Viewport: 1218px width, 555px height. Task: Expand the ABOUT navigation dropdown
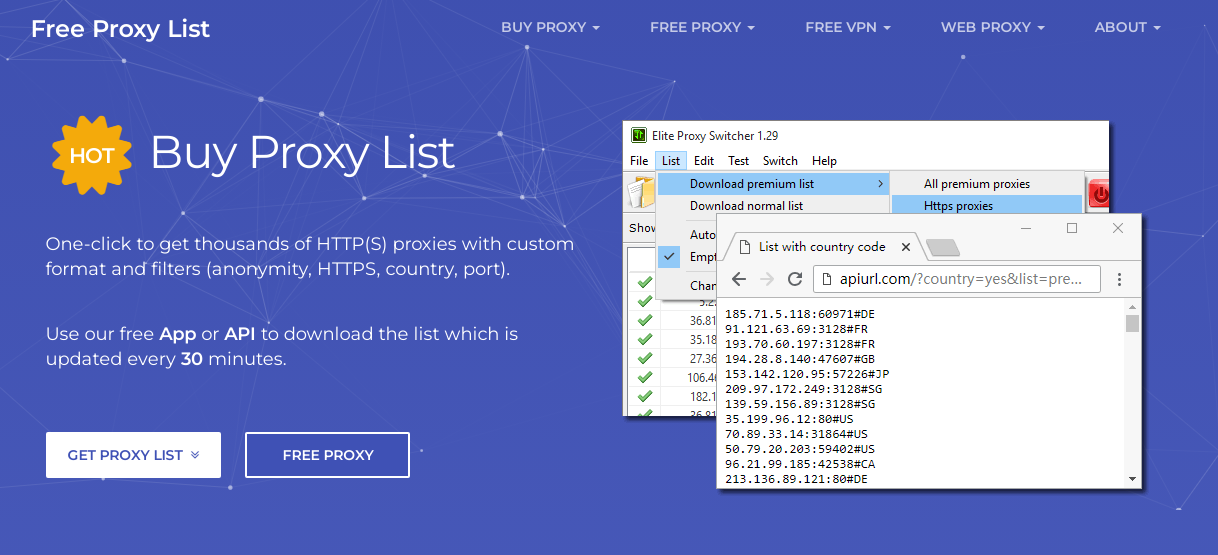coord(1127,27)
